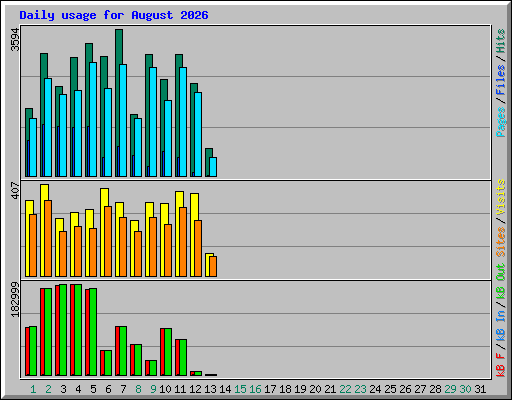This screenshot has width=512, height=400.
Task: Click the 182999 axis value label
Action: pos(15,299)
